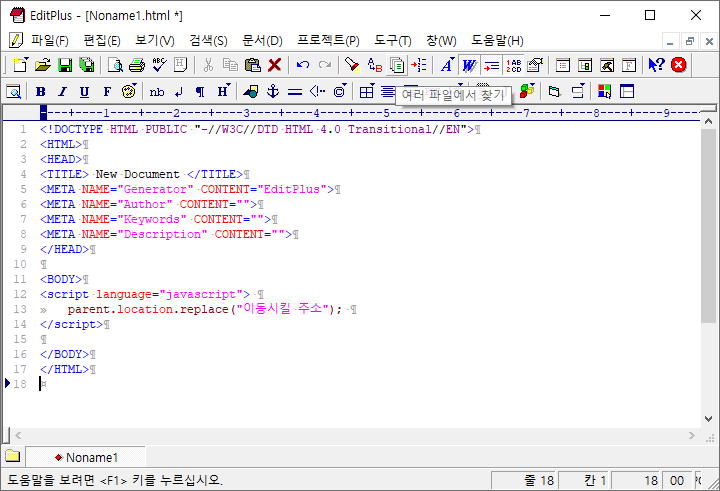Viewport: 720px width, 491px height.
Task: Insert non-breaking space with the nb icon
Action: (157, 92)
